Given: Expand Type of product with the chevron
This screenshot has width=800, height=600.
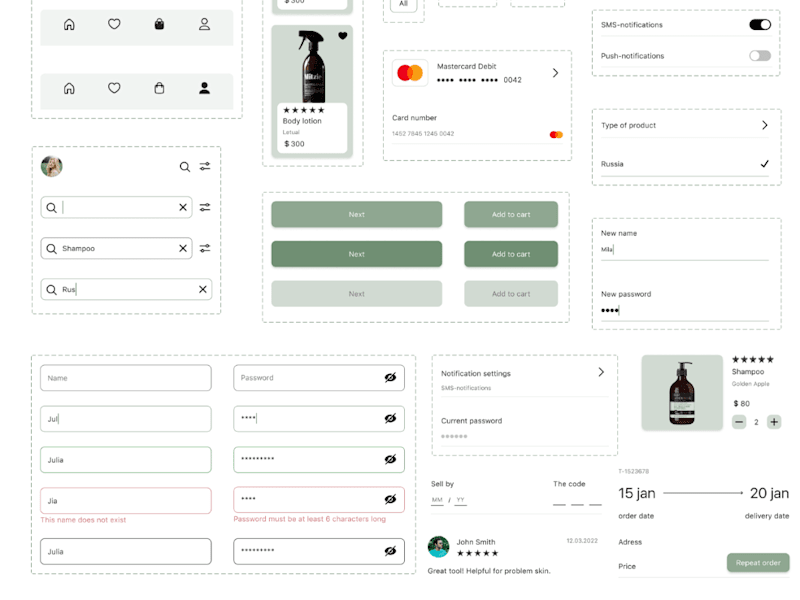Looking at the screenshot, I should point(764,125).
